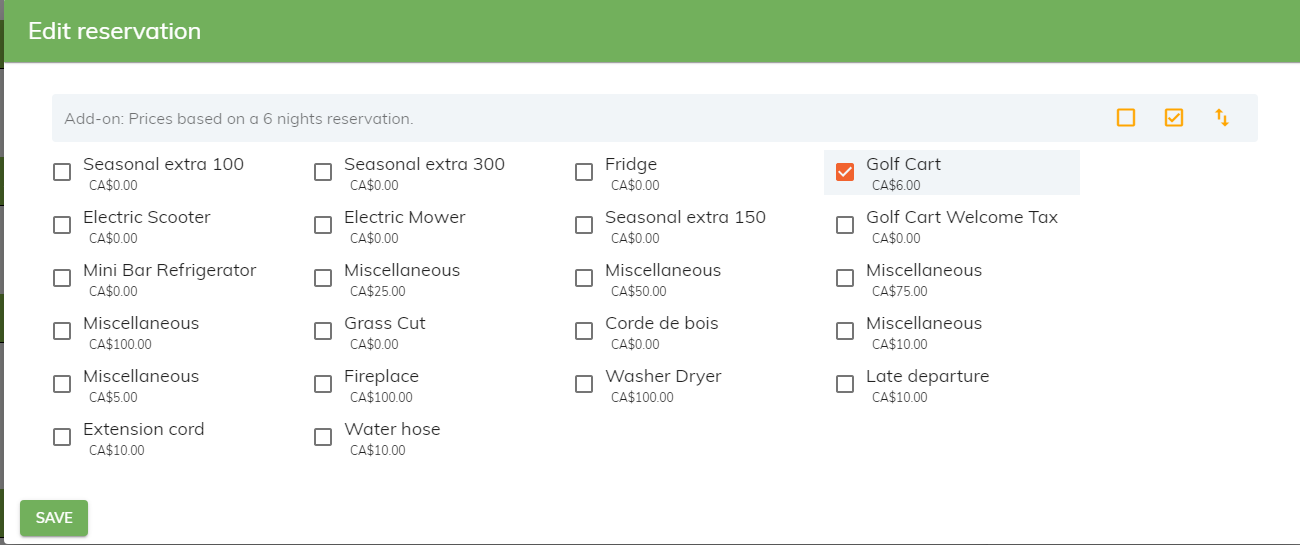Screen dimensions: 1300x545
Task: Check the Corde de bois add-on
Action: [584, 331]
